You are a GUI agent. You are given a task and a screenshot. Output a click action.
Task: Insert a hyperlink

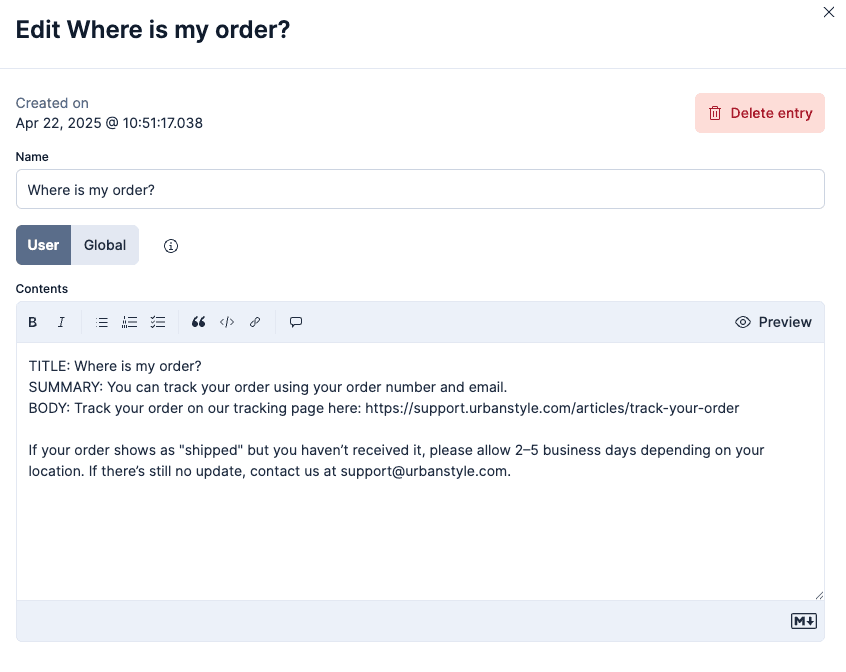254,322
